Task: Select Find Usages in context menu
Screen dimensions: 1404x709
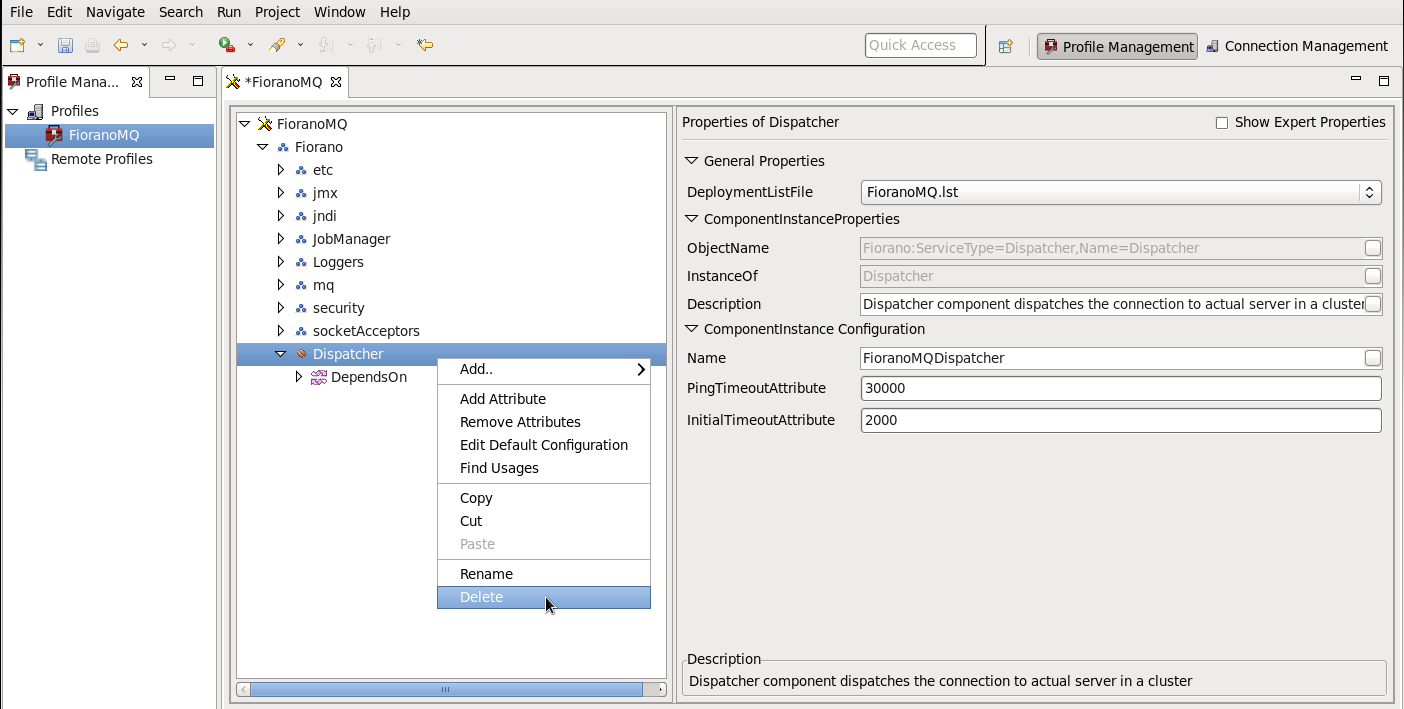Action: [x=544, y=468]
